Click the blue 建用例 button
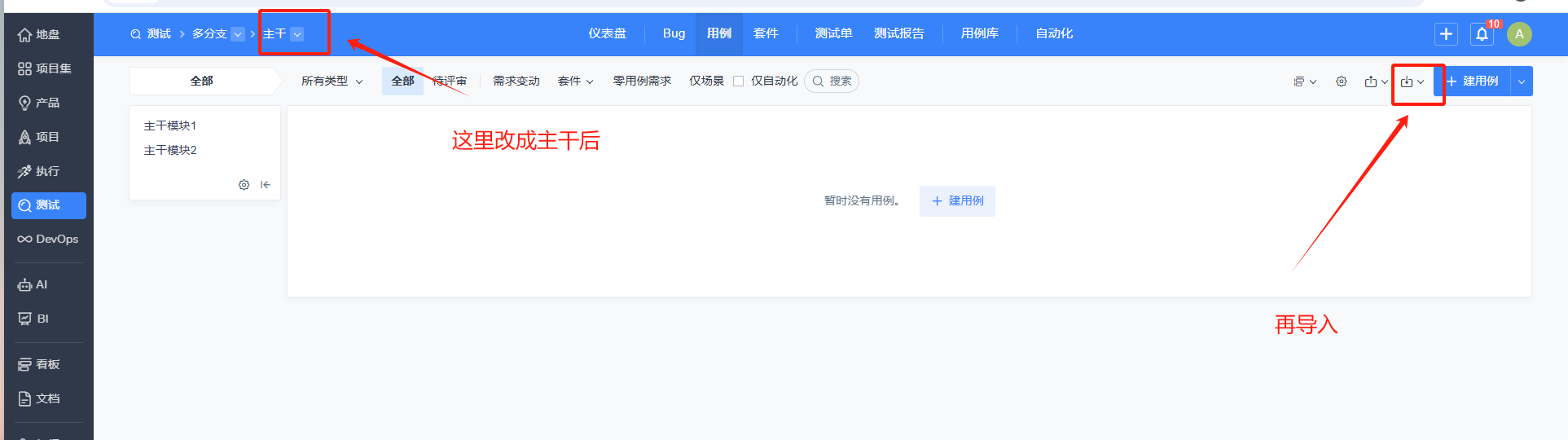This screenshot has width=1568, height=440. point(1473,81)
